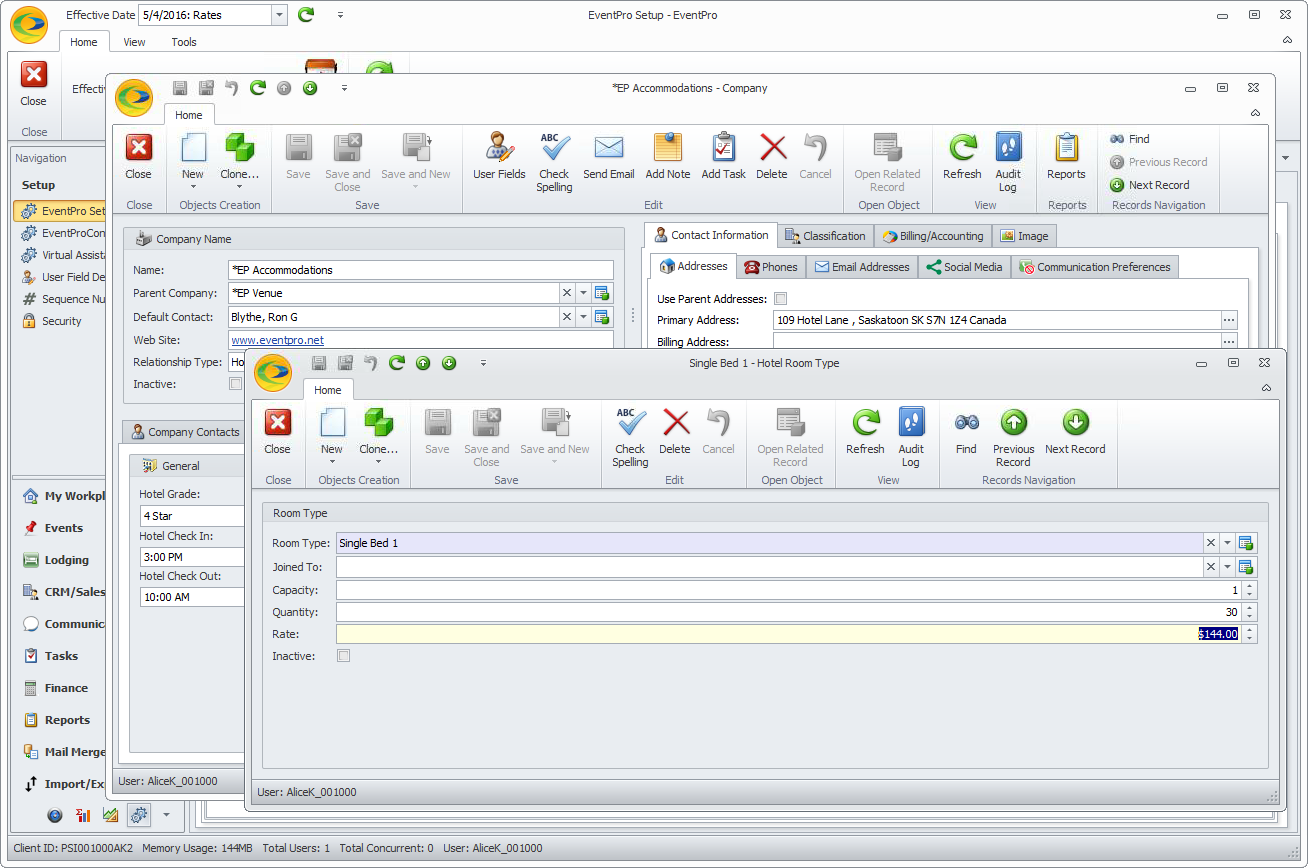This screenshot has width=1308, height=868.
Task: Click into the company Name field
Action: pyautogui.click(x=420, y=270)
